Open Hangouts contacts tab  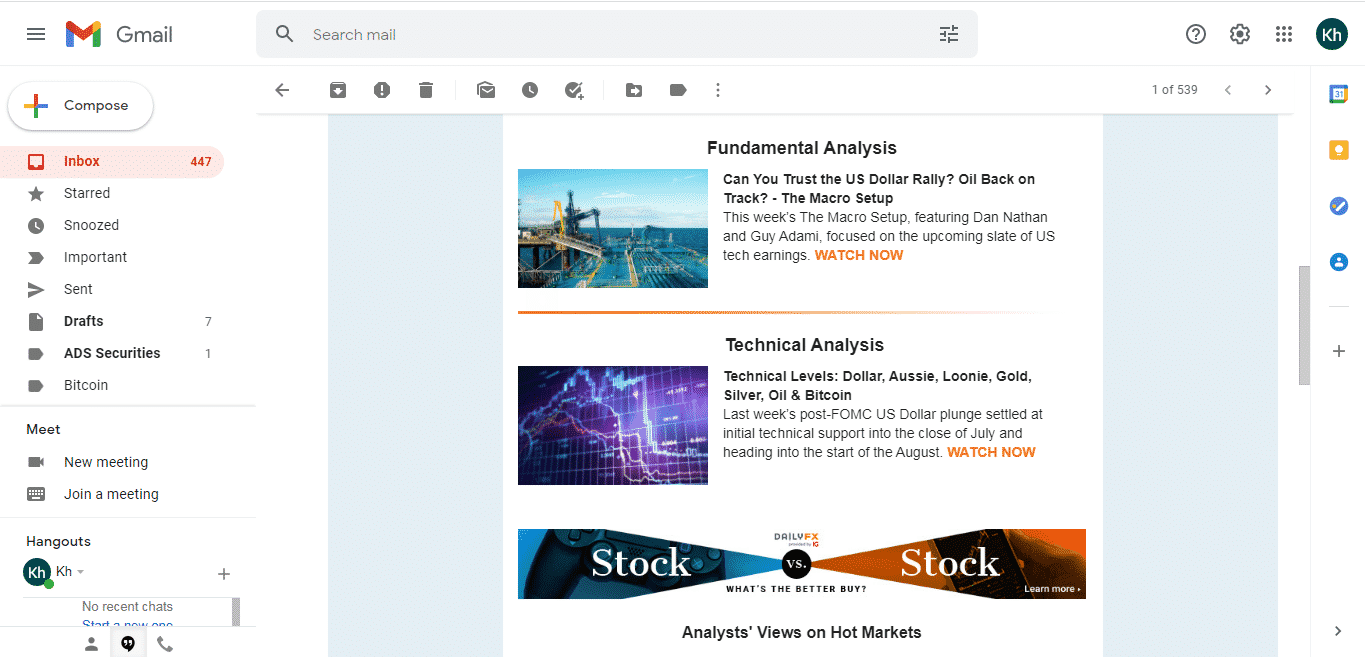[x=91, y=644]
